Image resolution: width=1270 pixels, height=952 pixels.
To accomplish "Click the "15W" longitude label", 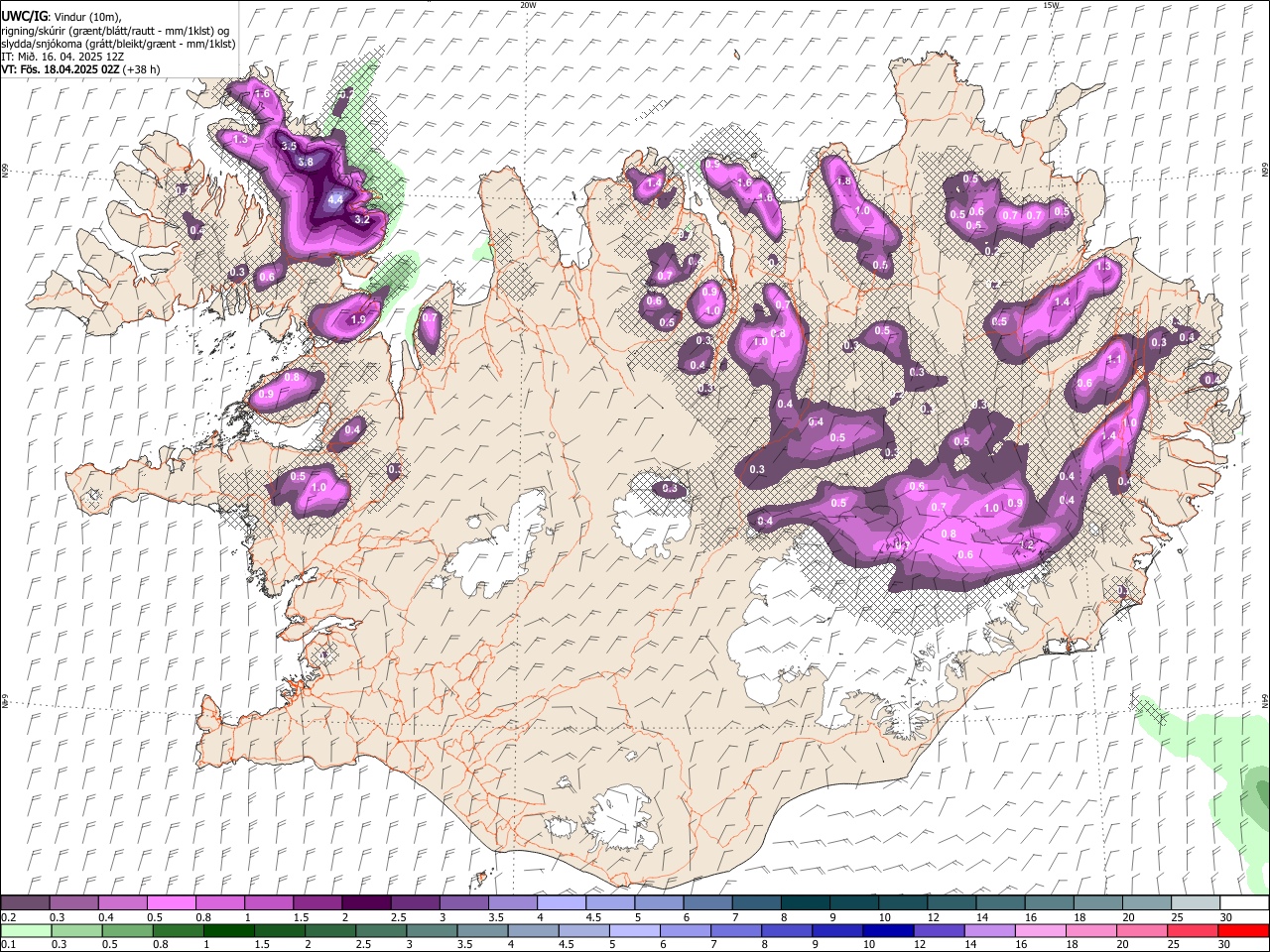I will [1051, 5].
